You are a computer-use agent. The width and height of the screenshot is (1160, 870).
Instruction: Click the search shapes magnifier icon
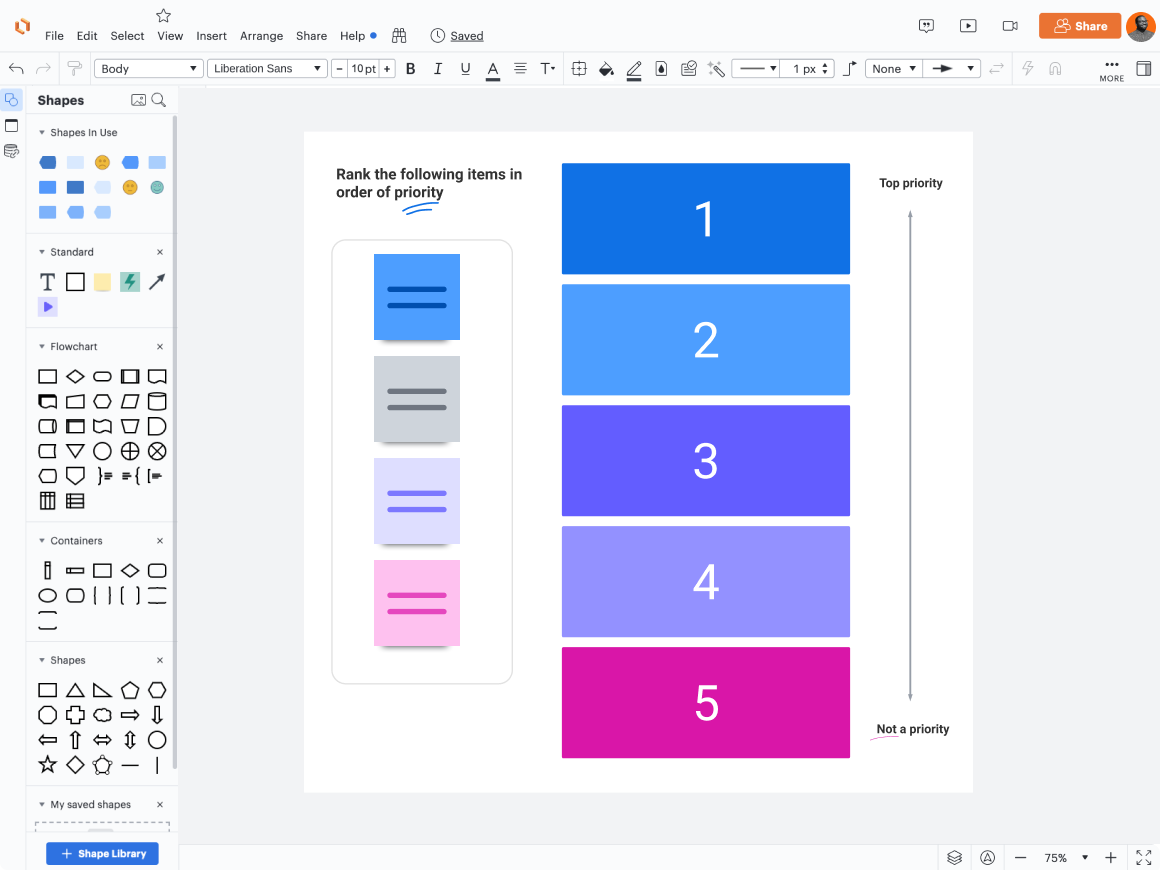click(x=158, y=100)
